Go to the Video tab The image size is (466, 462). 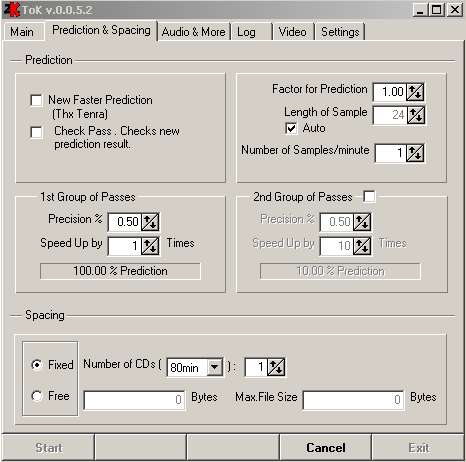(x=293, y=32)
